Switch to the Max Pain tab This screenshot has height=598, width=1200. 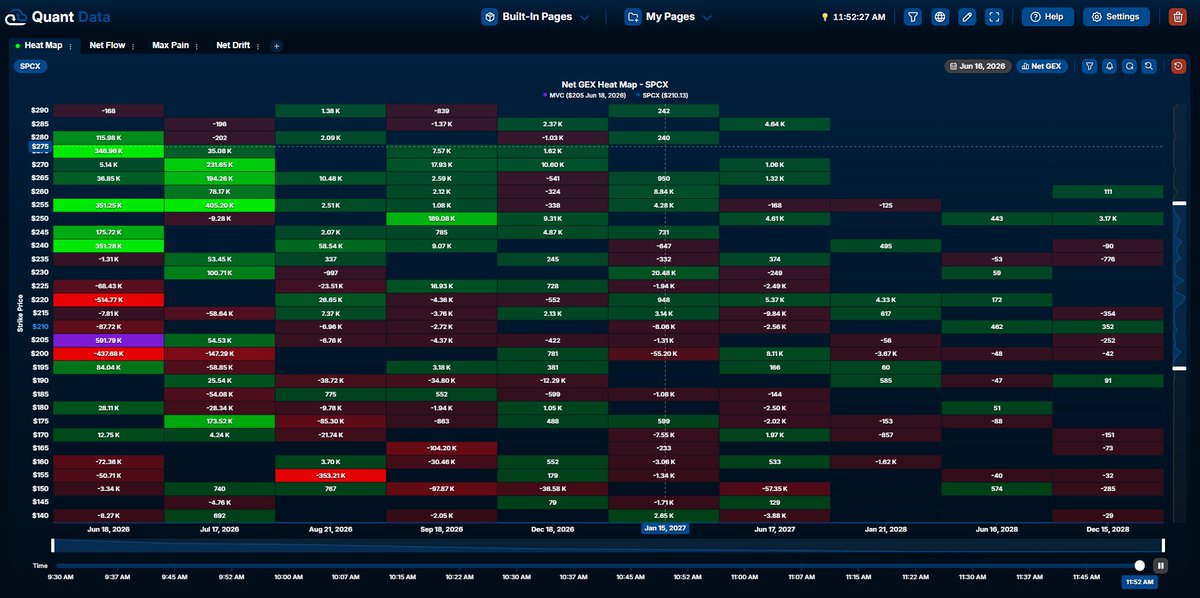171,46
